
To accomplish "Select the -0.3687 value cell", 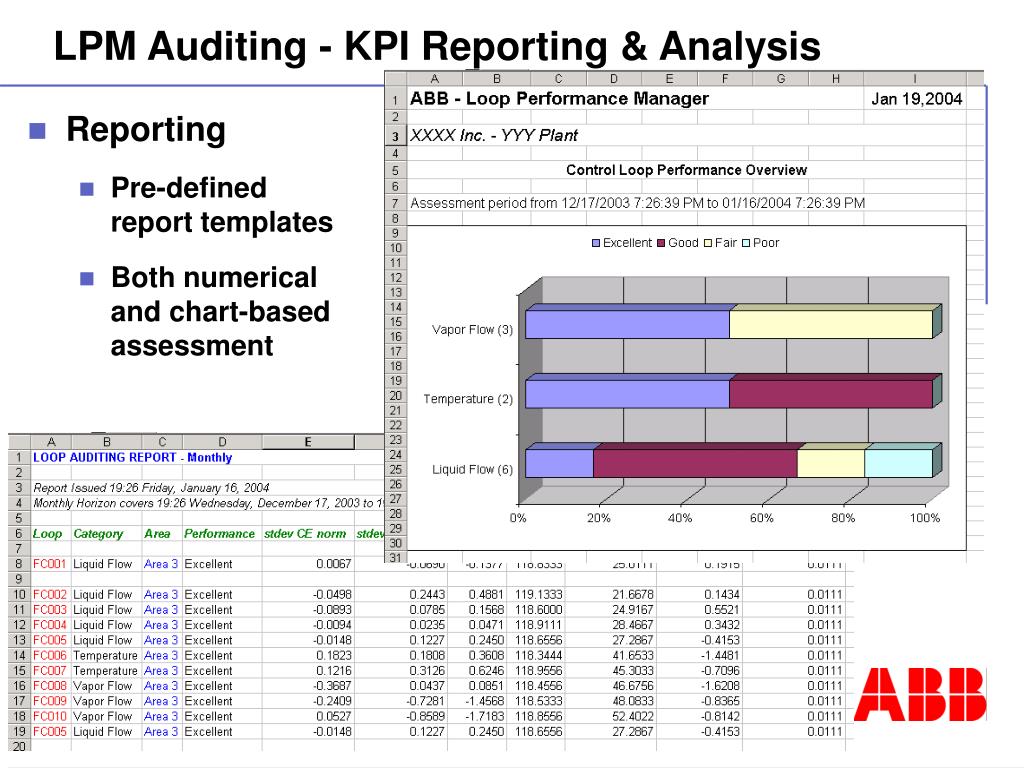I will (x=332, y=686).
